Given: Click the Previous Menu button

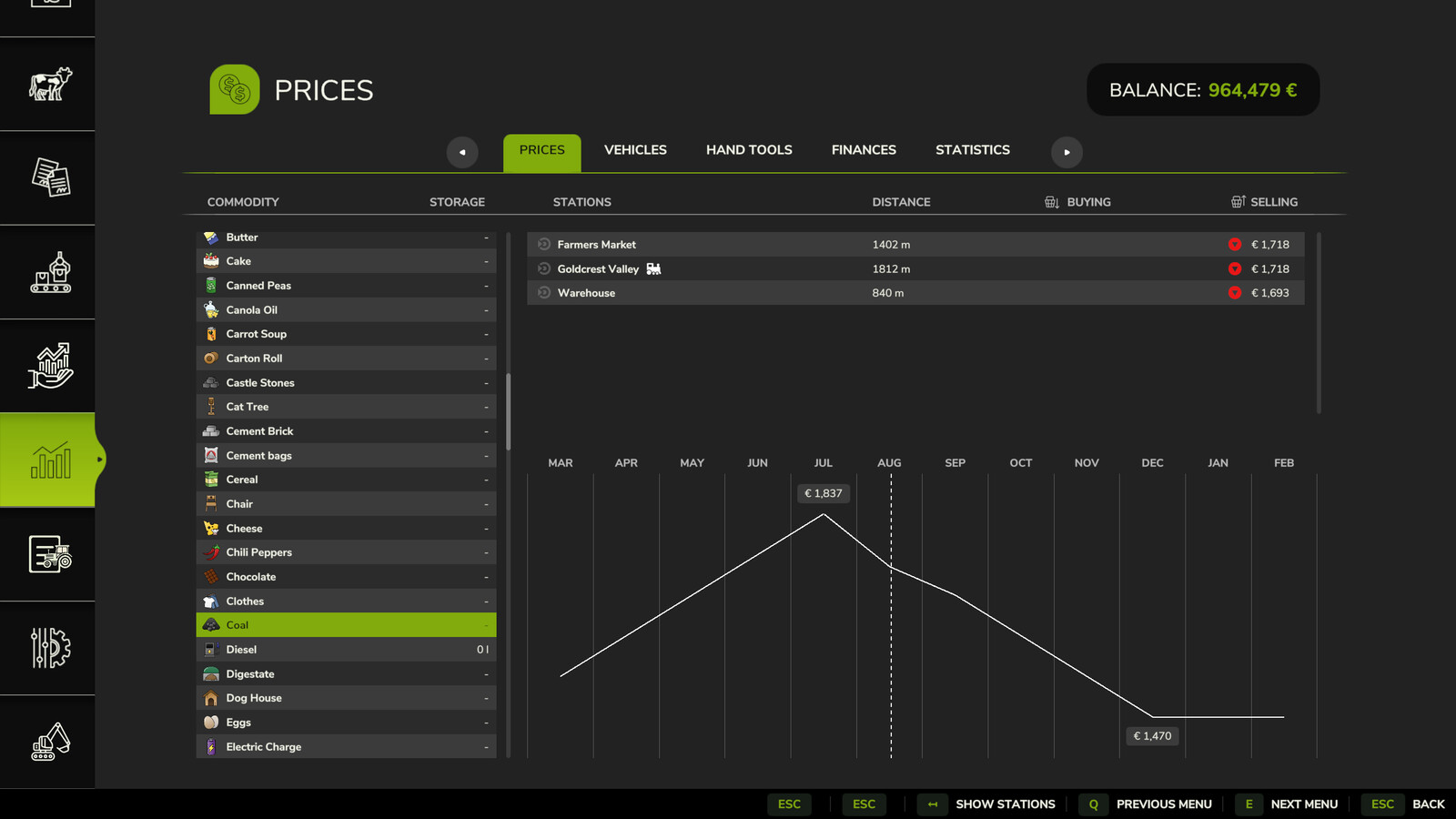Looking at the screenshot, I should 1146,804.
